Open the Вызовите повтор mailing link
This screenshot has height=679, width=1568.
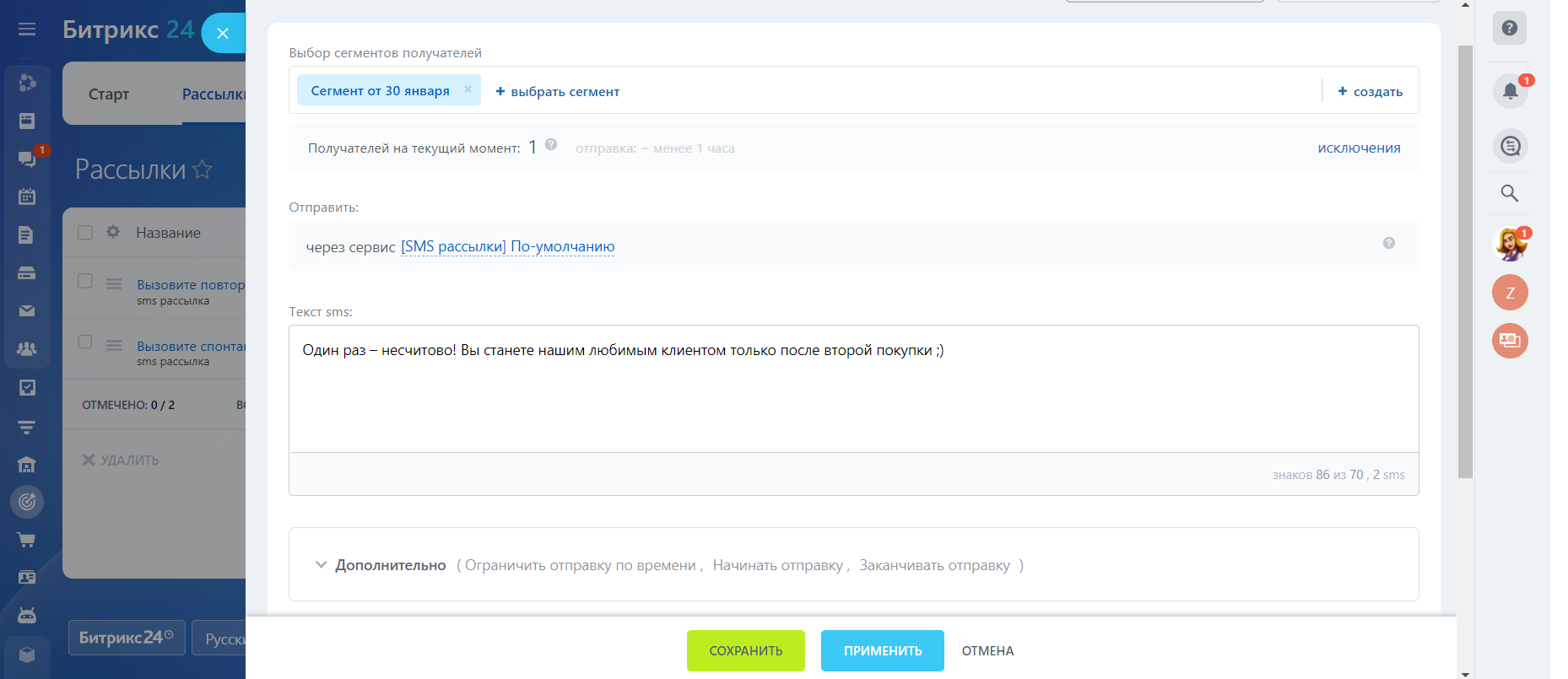(x=191, y=285)
